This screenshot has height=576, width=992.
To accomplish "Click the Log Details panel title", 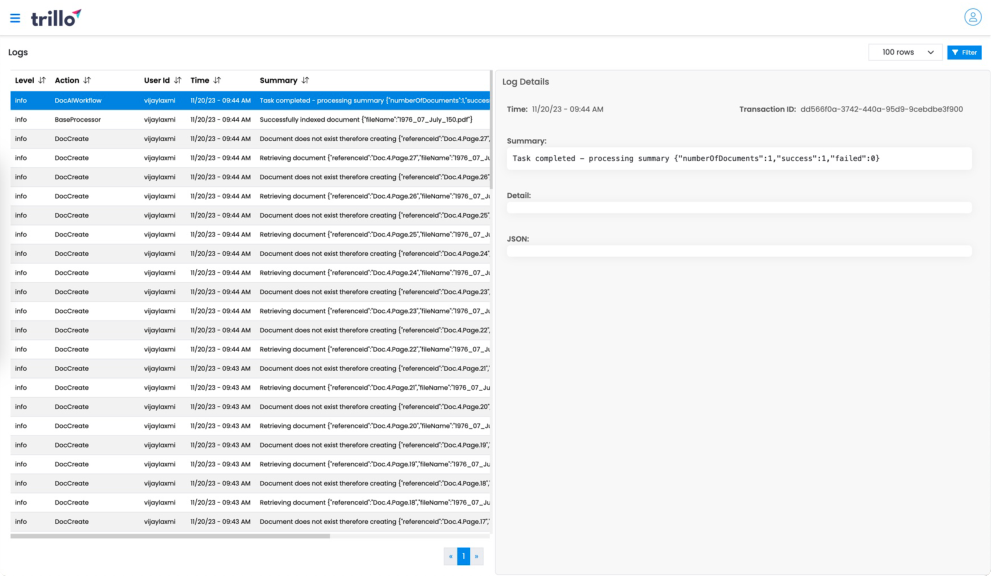I will [526, 82].
